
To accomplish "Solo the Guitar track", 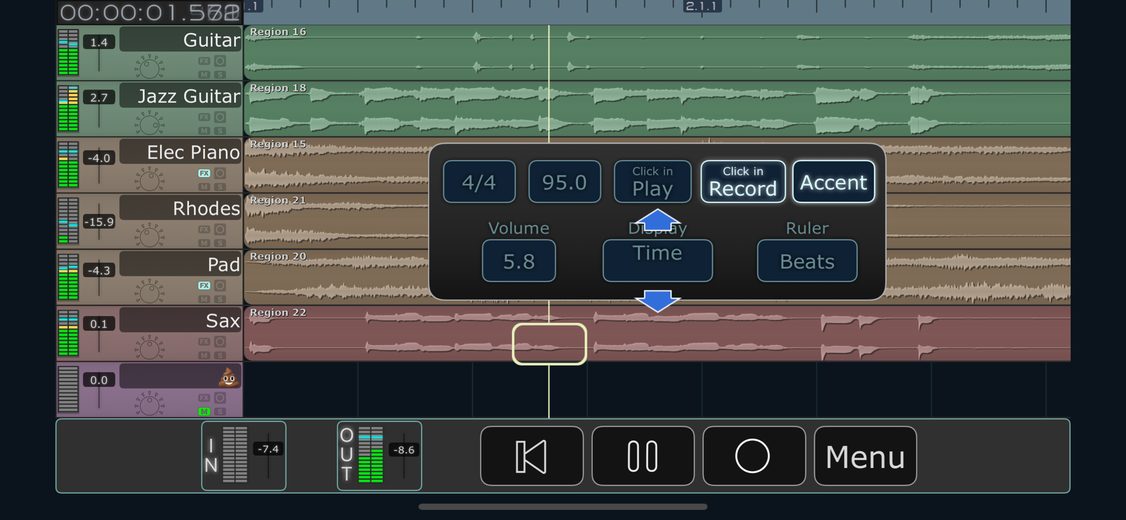I will click(220, 74).
